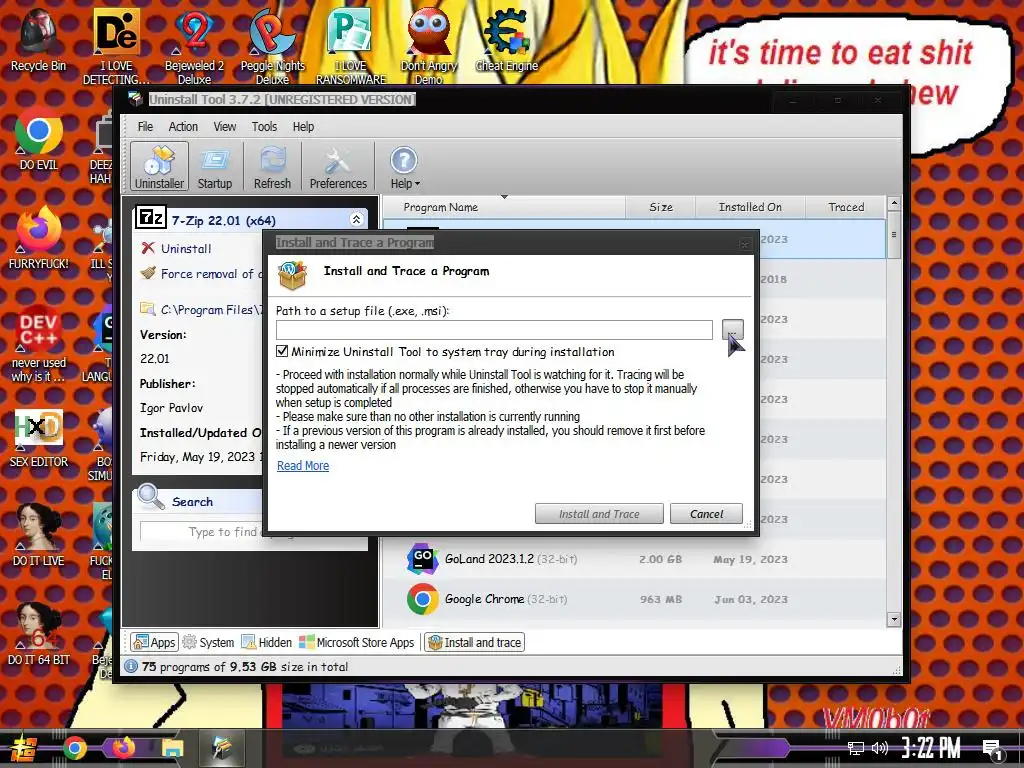Click the browse button for setup file
The image size is (1024, 768).
click(733, 329)
